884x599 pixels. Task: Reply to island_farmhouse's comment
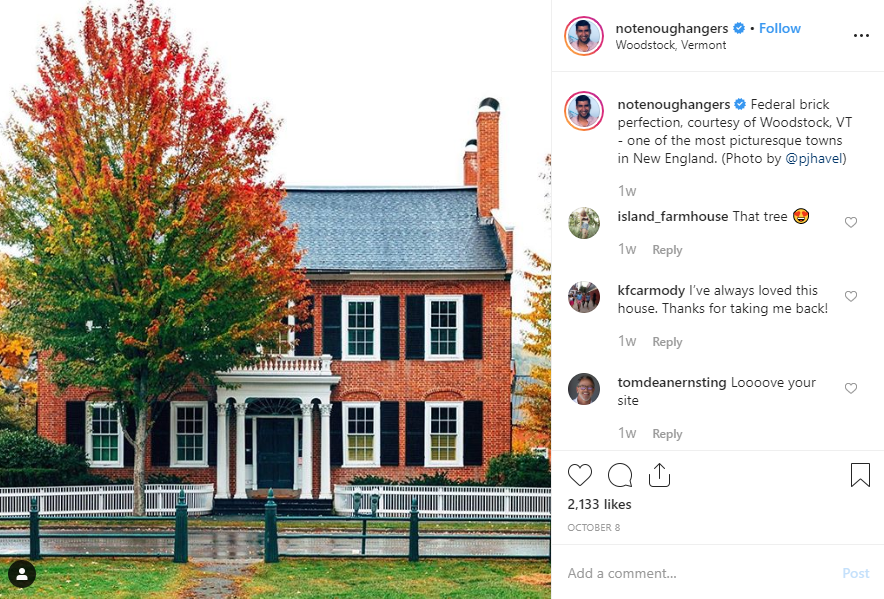point(668,250)
